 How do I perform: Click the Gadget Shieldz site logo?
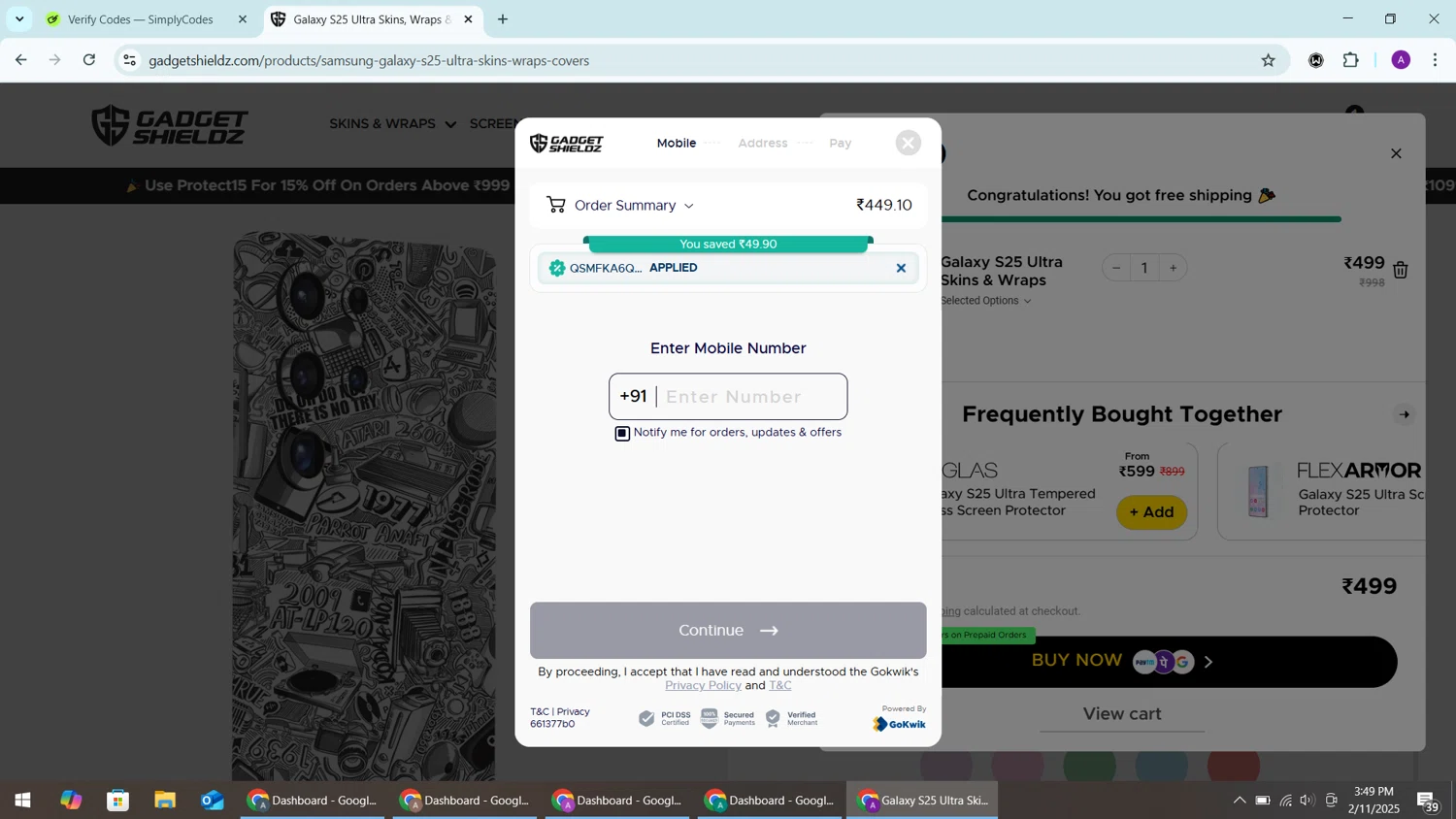pyautogui.click(x=170, y=125)
